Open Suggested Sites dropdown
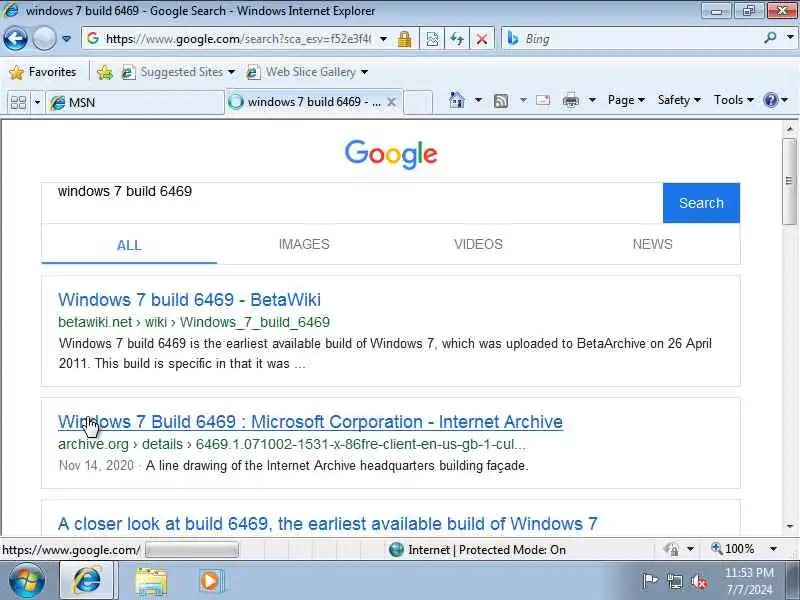Viewport: 800px width, 600px height. tap(179, 72)
